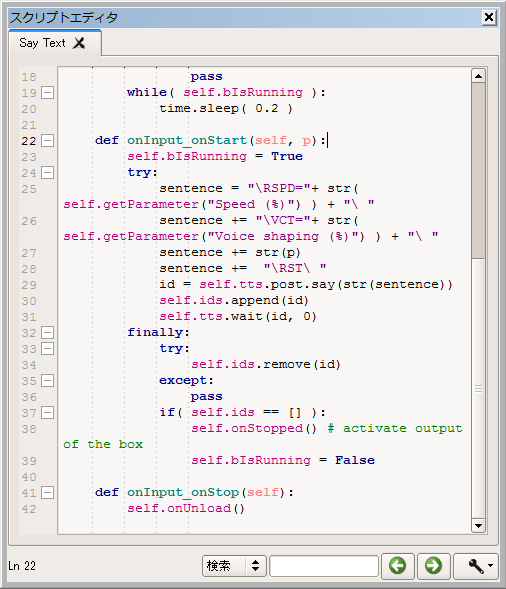
Task: Collapse the while loop at line 19
Action: [x=47, y=92]
